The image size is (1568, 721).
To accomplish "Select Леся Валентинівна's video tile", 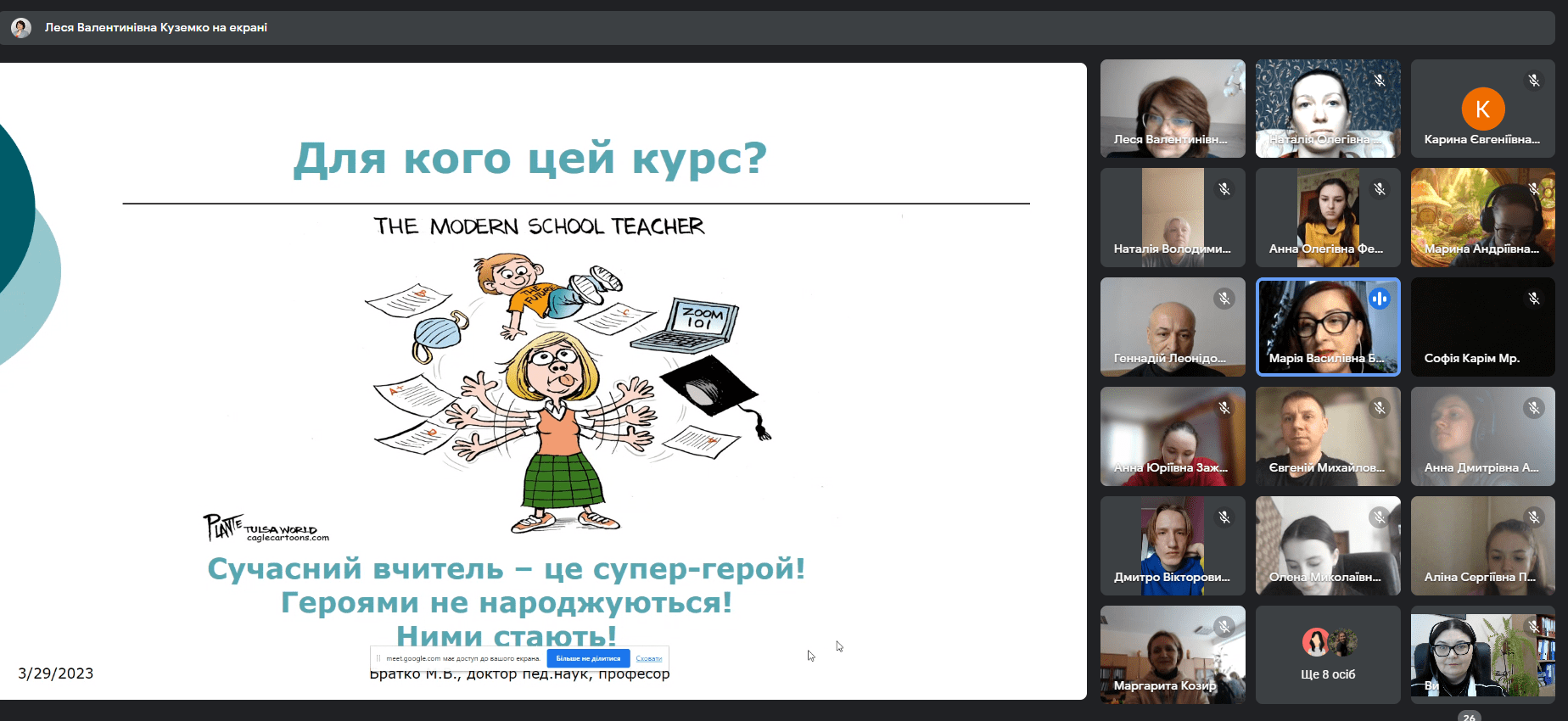I will point(1173,109).
